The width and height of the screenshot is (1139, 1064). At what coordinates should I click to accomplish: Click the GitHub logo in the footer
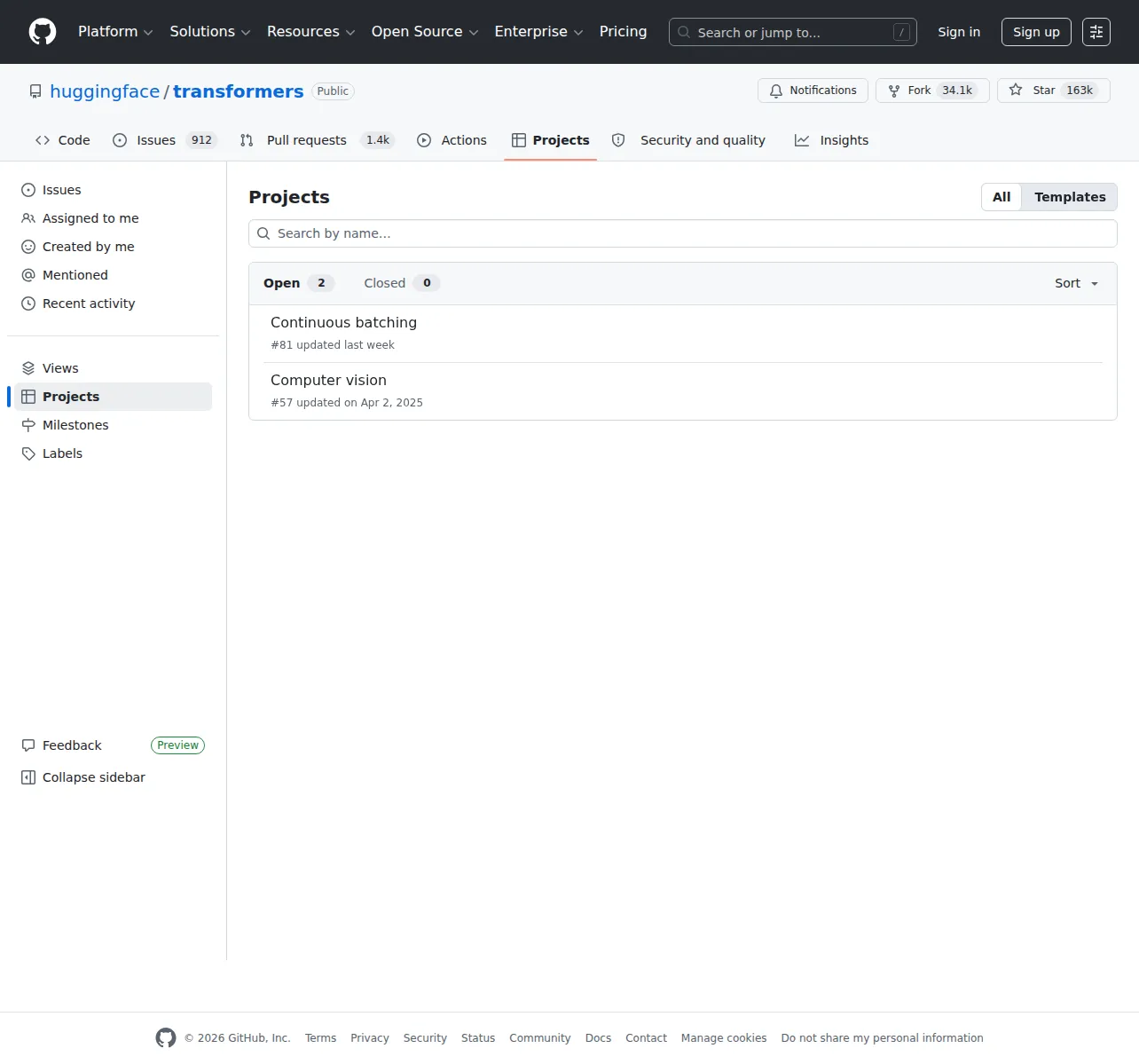166,1037
